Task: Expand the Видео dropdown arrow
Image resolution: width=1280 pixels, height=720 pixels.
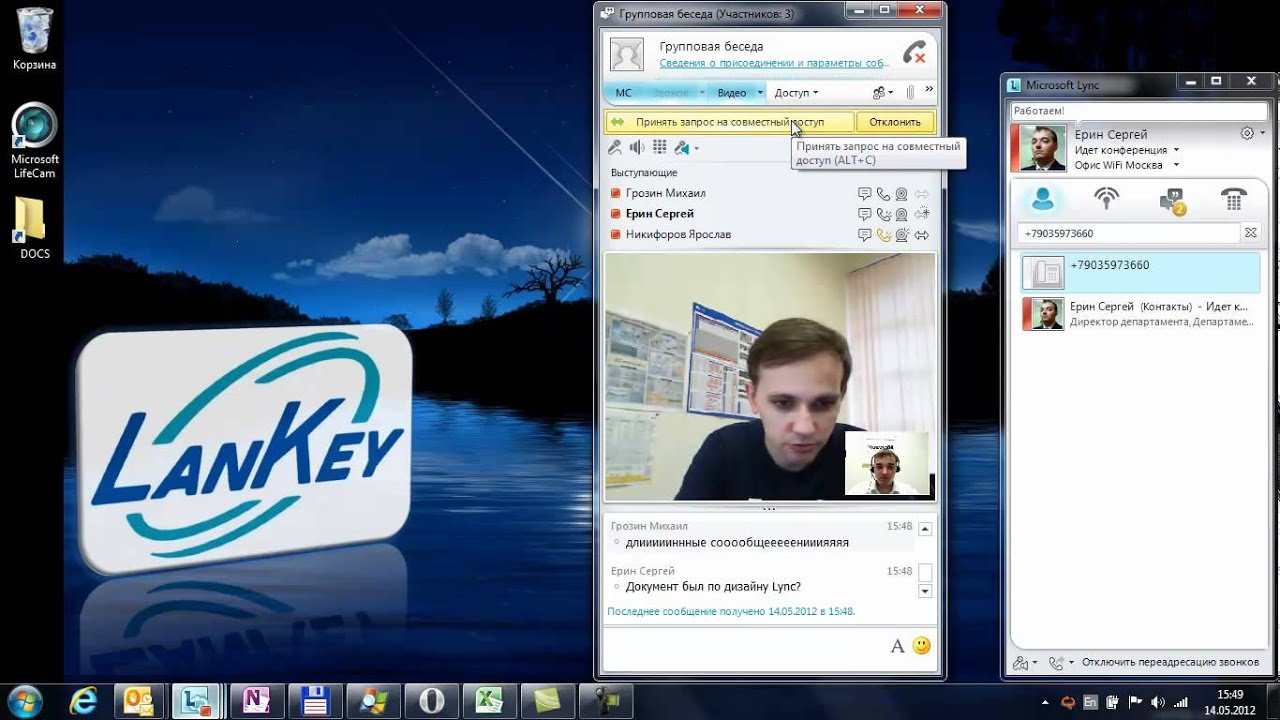Action: click(760, 93)
